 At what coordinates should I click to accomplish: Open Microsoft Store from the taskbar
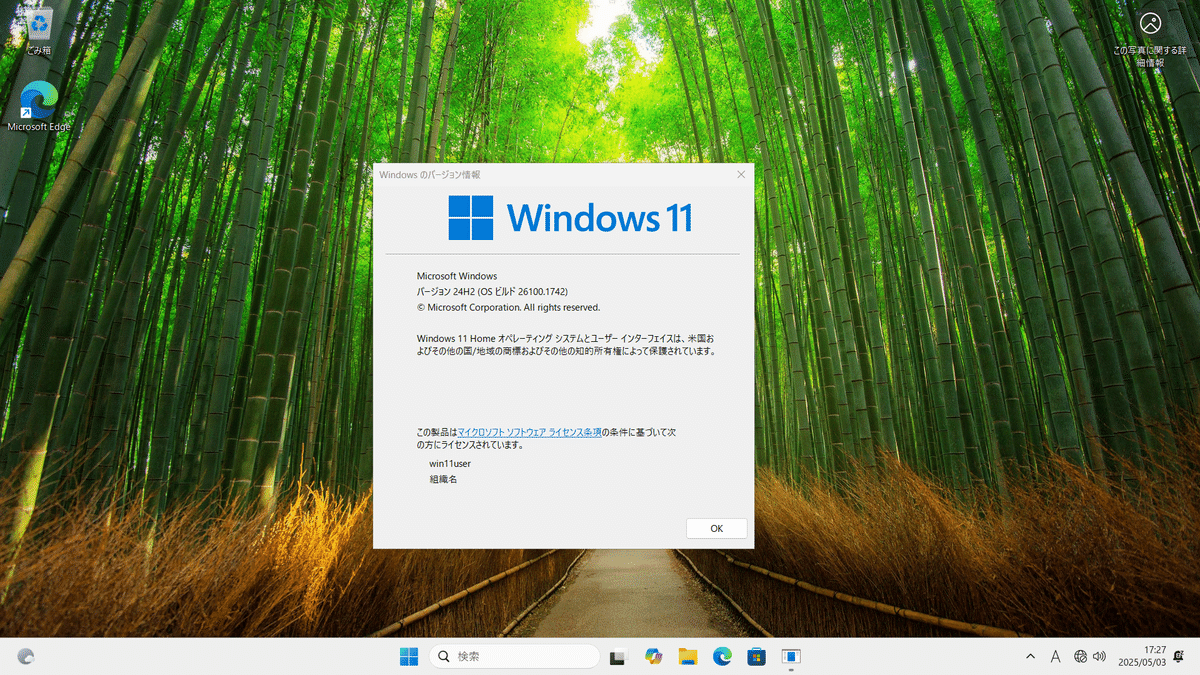757,656
